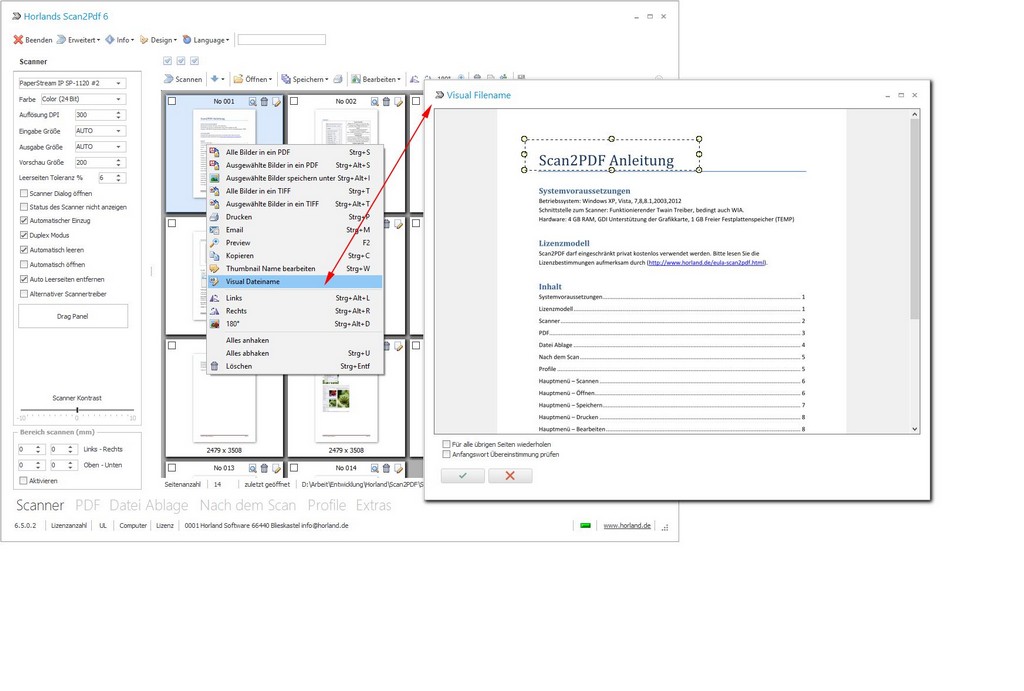Open the Speichern toolbar dropdown
Image resolution: width=1024 pixels, height=691 pixels.
[x=305, y=79]
